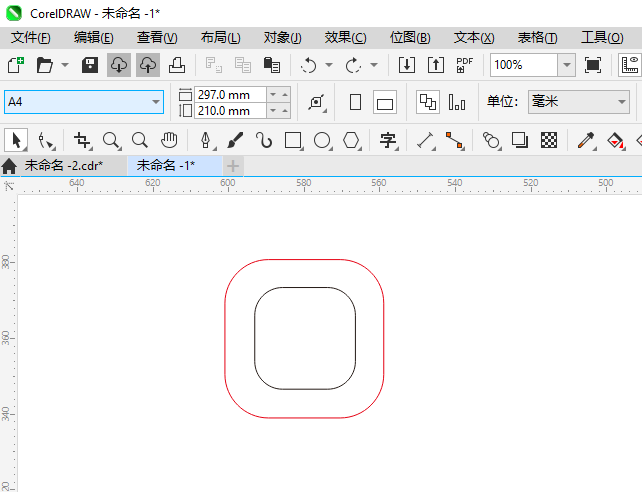Click the Redo arrow icon
Screen dimensions: 642x492
tap(353, 65)
